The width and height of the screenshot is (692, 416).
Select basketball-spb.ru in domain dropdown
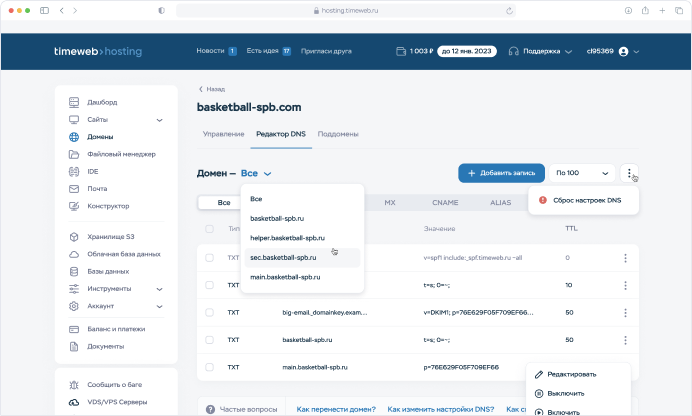[302, 219]
